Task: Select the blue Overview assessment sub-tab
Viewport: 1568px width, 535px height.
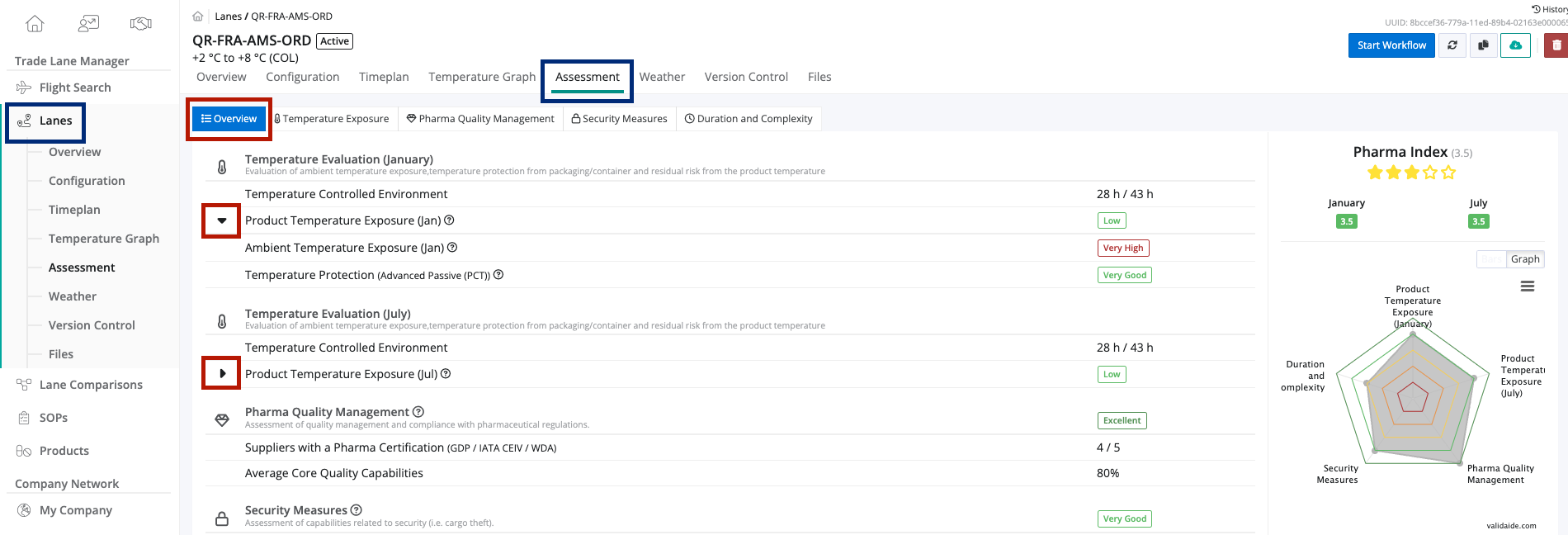Action: click(x=229, y=119)
